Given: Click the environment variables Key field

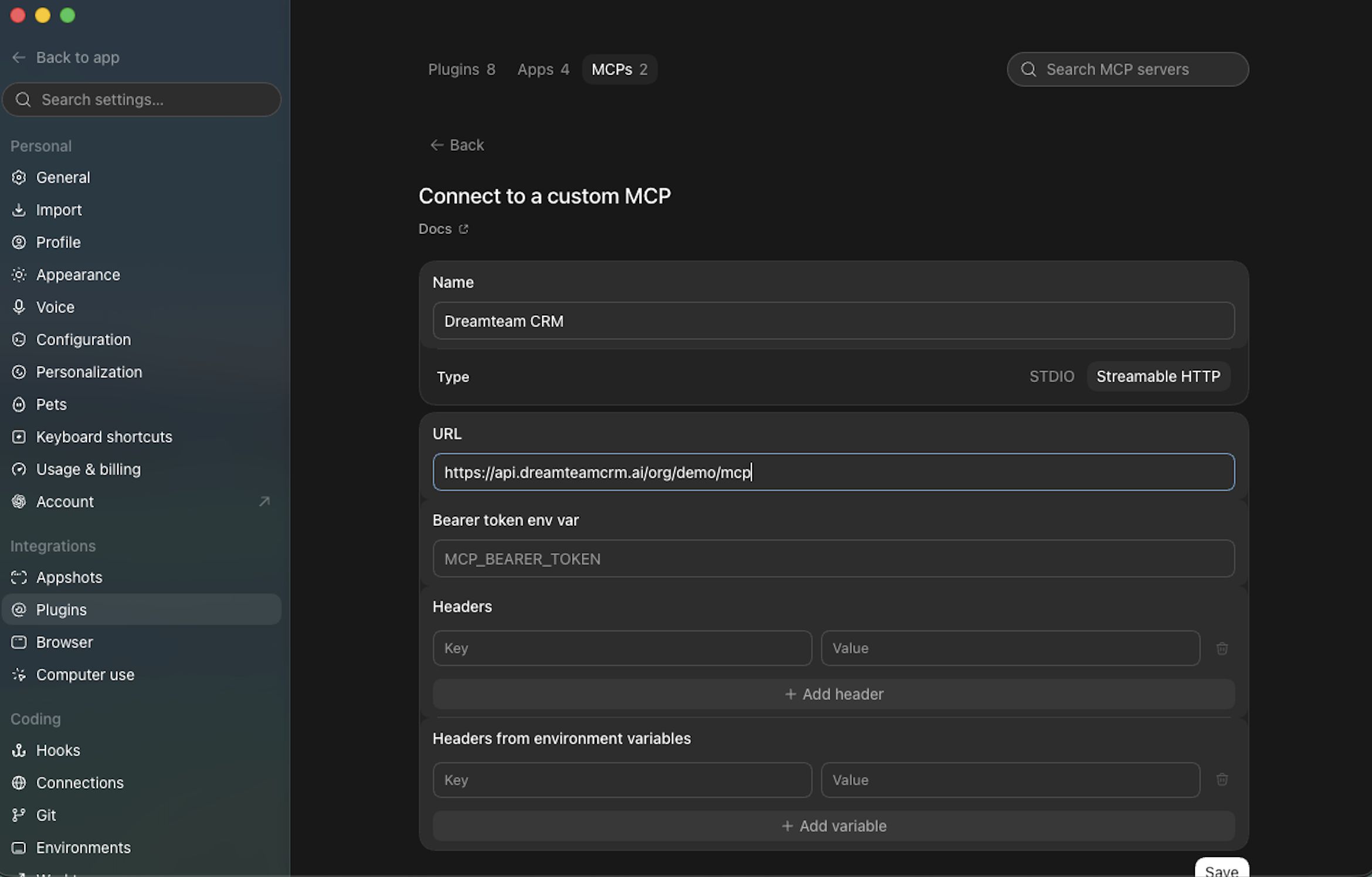Looking at the screenshot, I should coord(622,780).
